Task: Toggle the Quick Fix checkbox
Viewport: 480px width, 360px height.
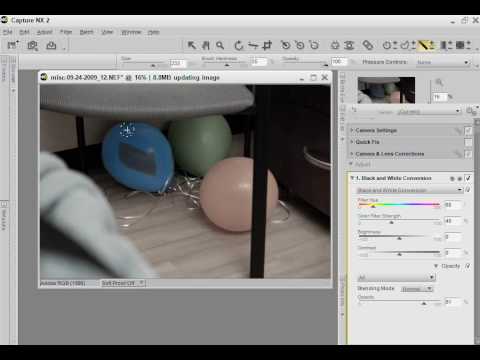Action: [468, 142]
